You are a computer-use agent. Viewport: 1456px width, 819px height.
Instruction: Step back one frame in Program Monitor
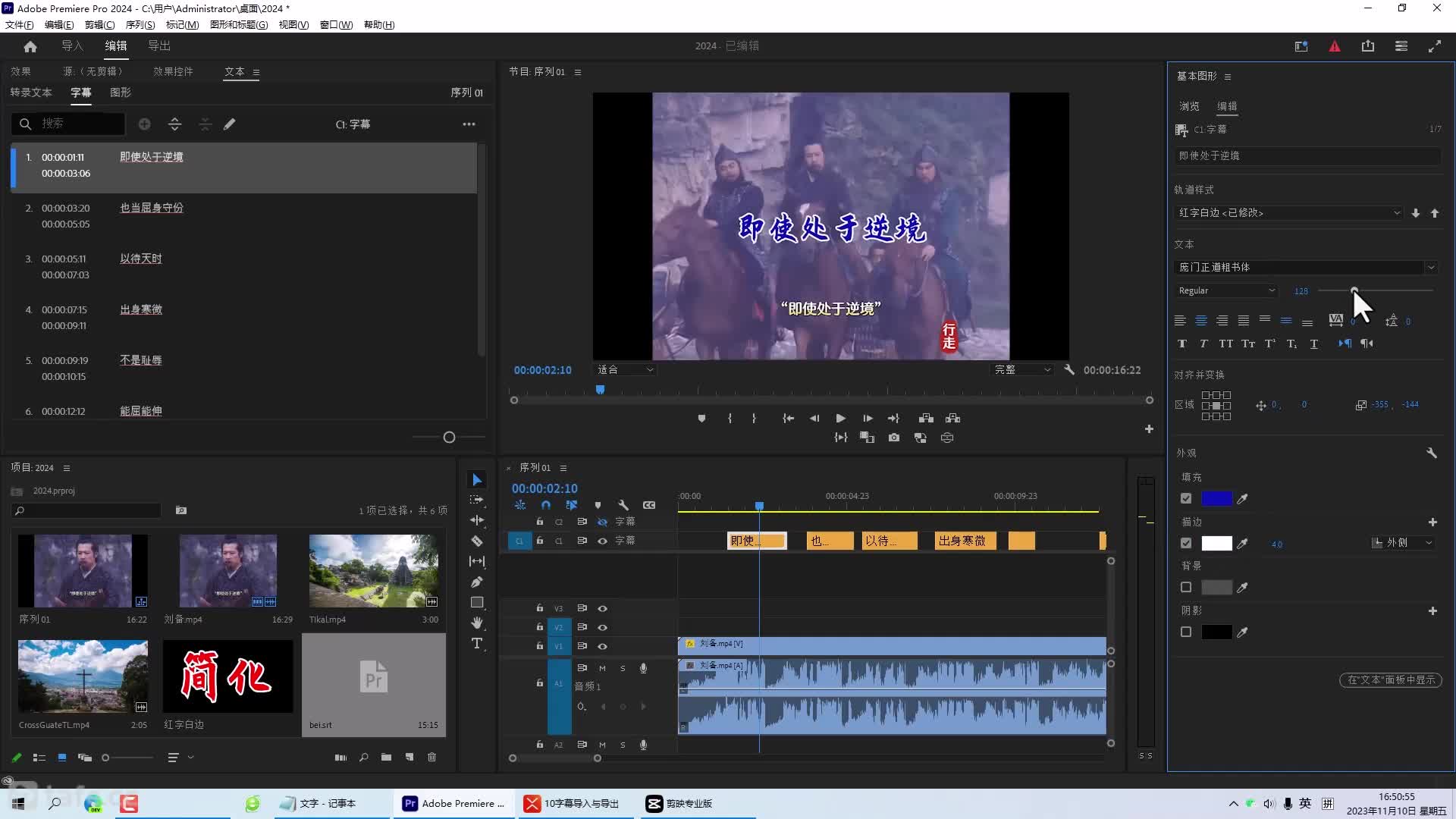(814, 419)
